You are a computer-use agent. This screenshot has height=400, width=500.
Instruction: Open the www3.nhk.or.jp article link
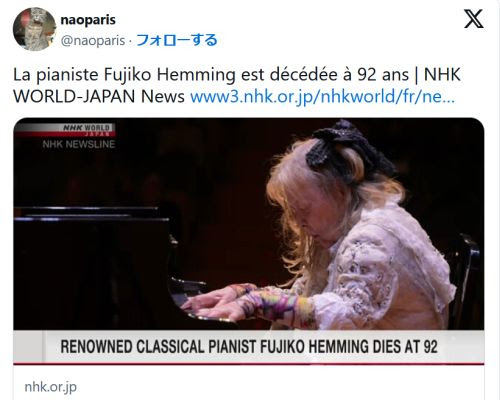322,97
